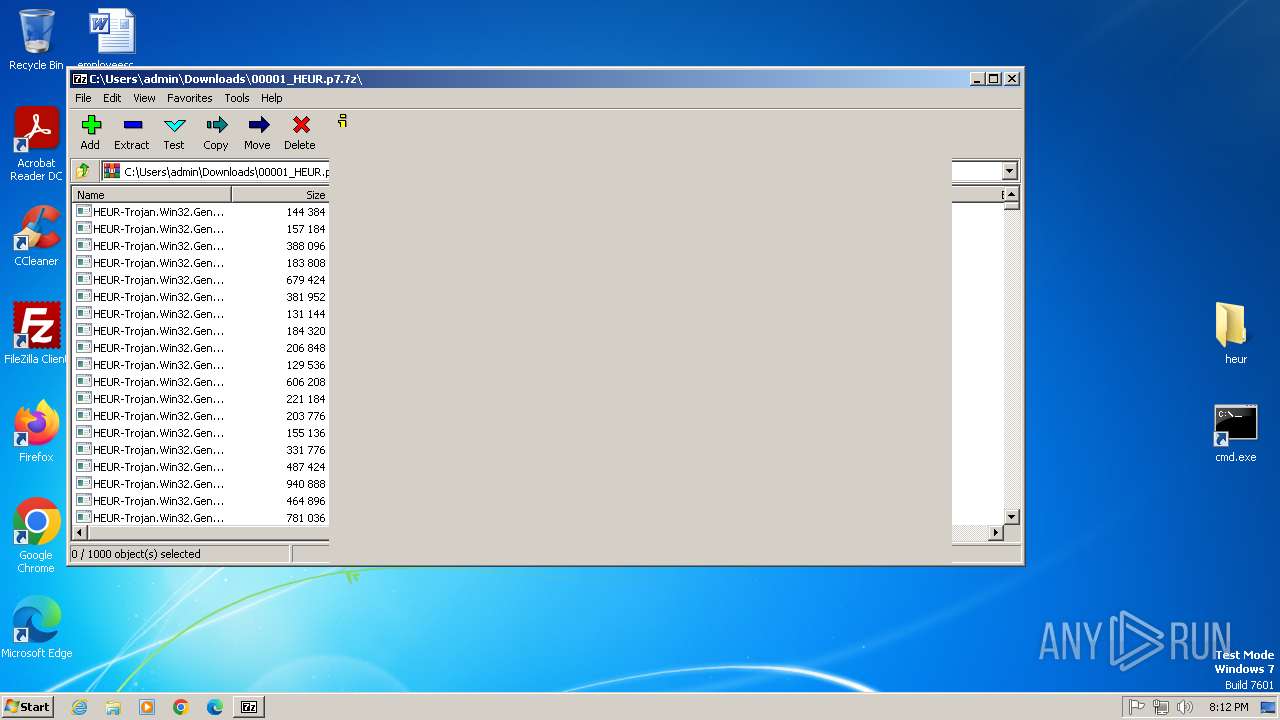This screenshot has height=720, width=1280.
Task: Open Recycle Bin desktop icon
Action: (36, 40)
